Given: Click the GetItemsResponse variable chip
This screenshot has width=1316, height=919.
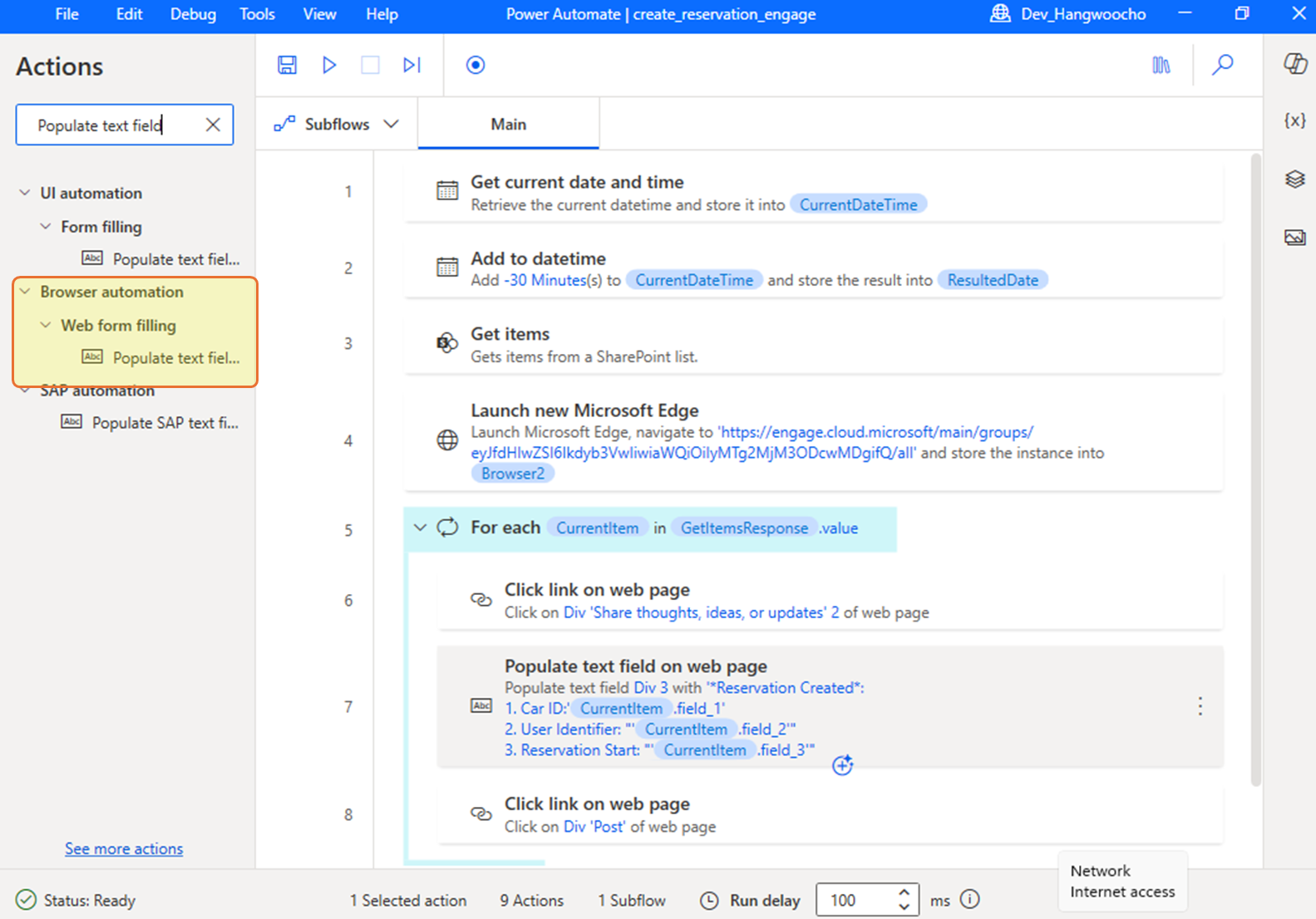Looking at the screenshot, I should pos(744,528).
